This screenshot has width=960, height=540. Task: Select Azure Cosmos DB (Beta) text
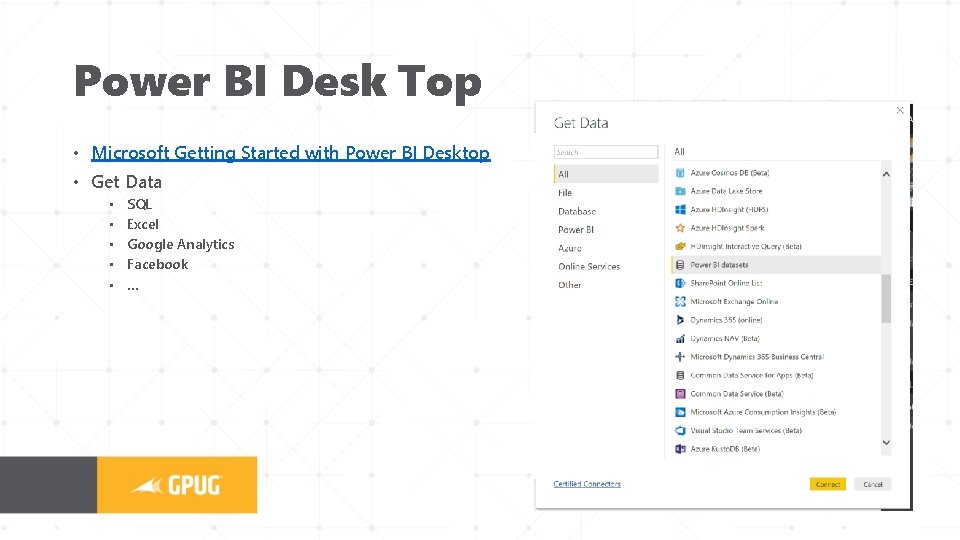point(730,173)
